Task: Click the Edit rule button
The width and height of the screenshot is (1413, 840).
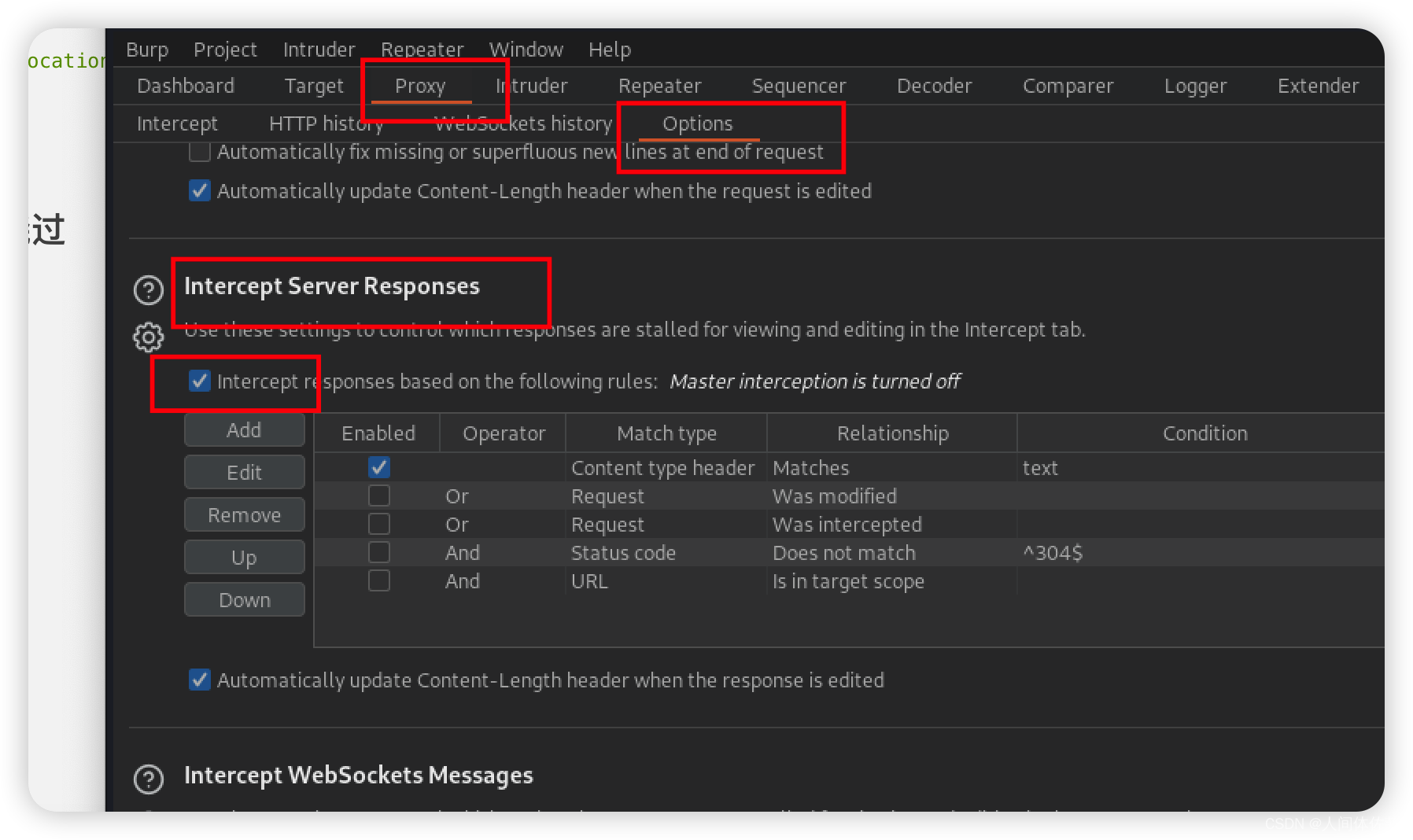Action: [245, 473]
